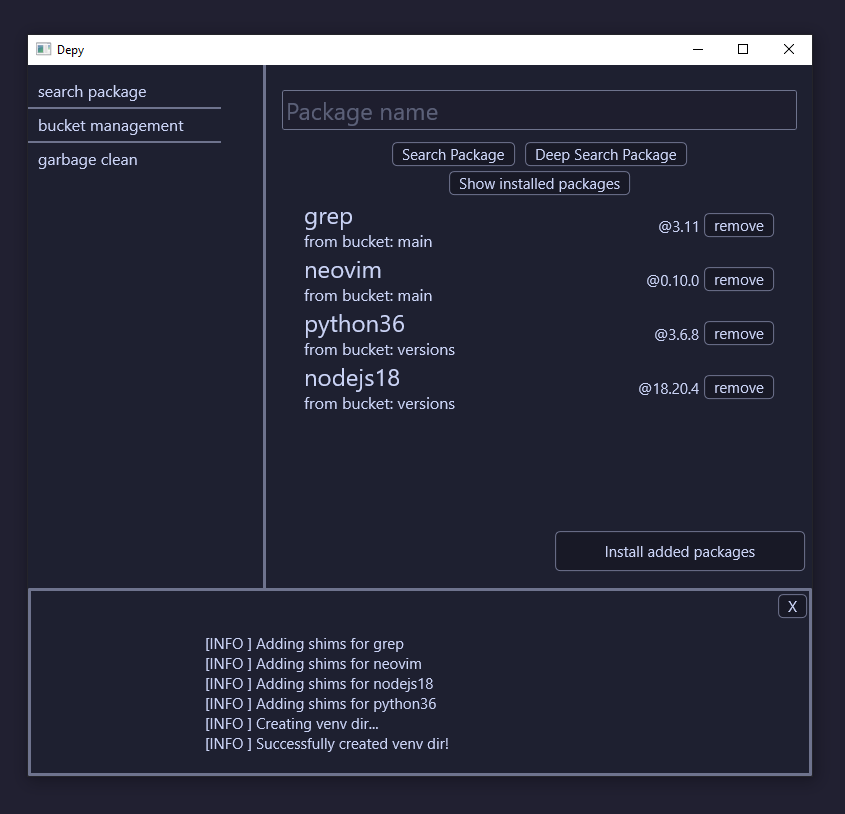Close the Depy window
Screen dimensions: 845x814
tap(789, 50)
